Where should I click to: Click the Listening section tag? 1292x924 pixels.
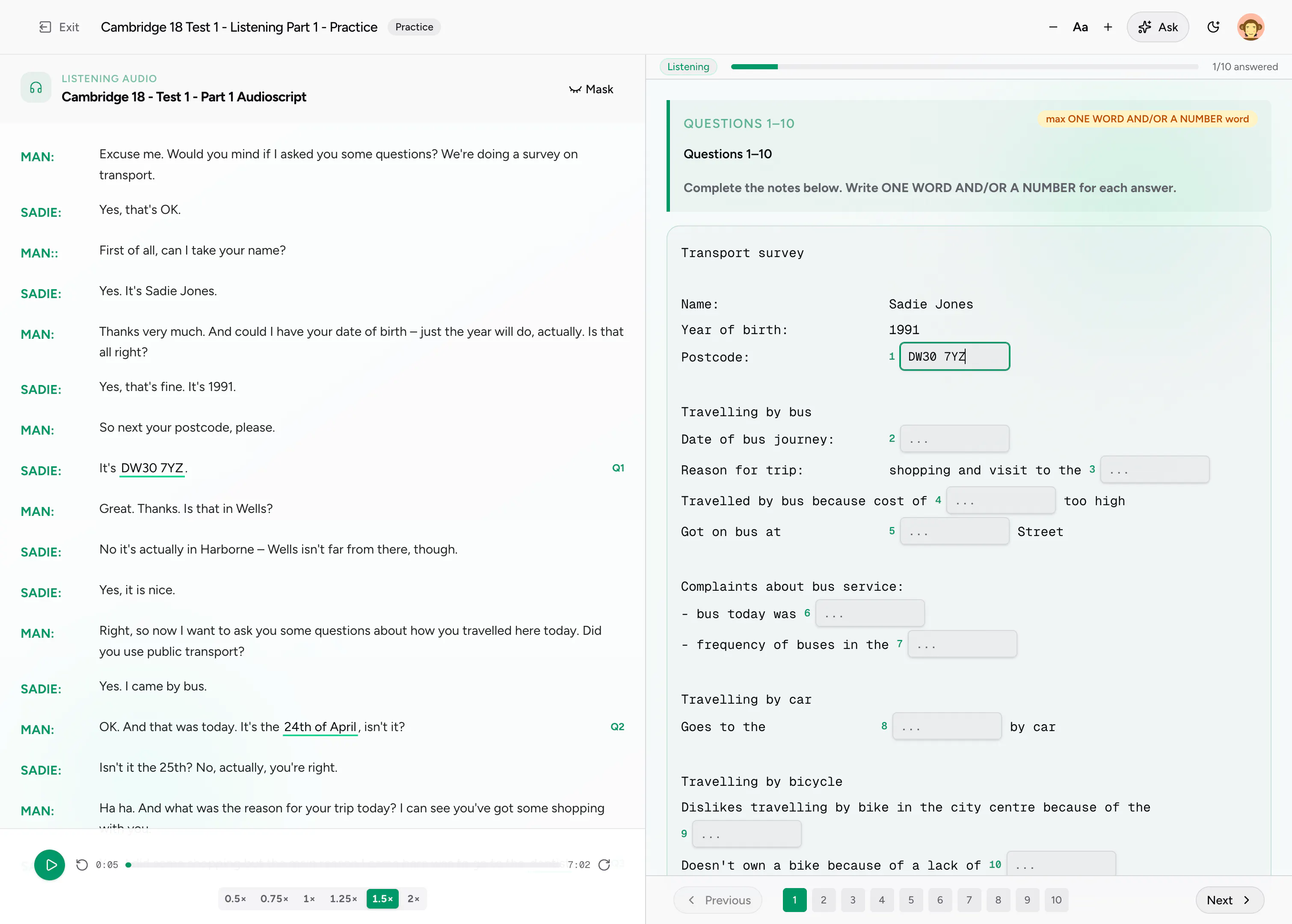tap(688, 67)
